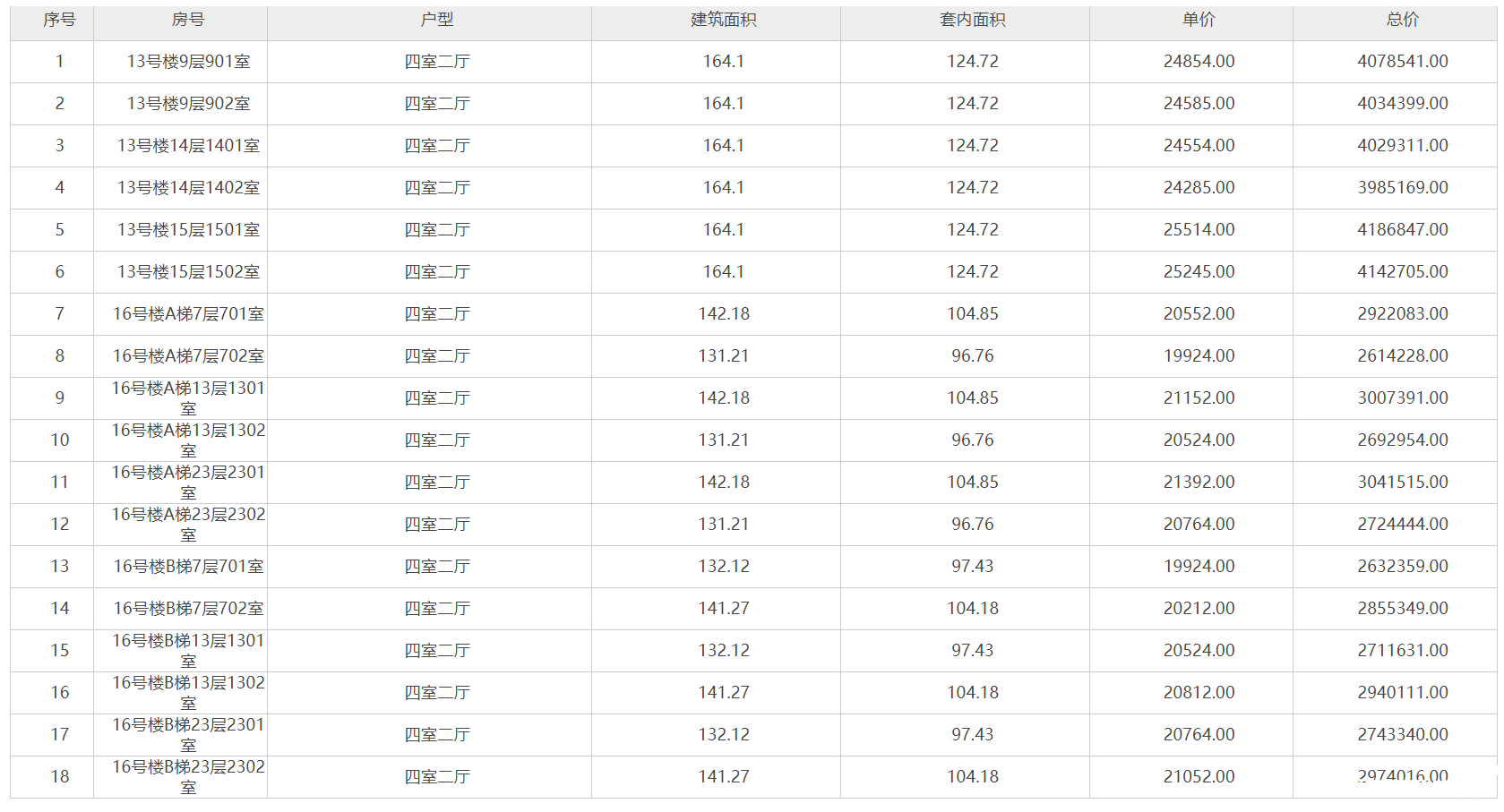The image size is (1504, 812).
Task: Select room 16号楼B梯7层701室 cell
Action: point(188,567)
